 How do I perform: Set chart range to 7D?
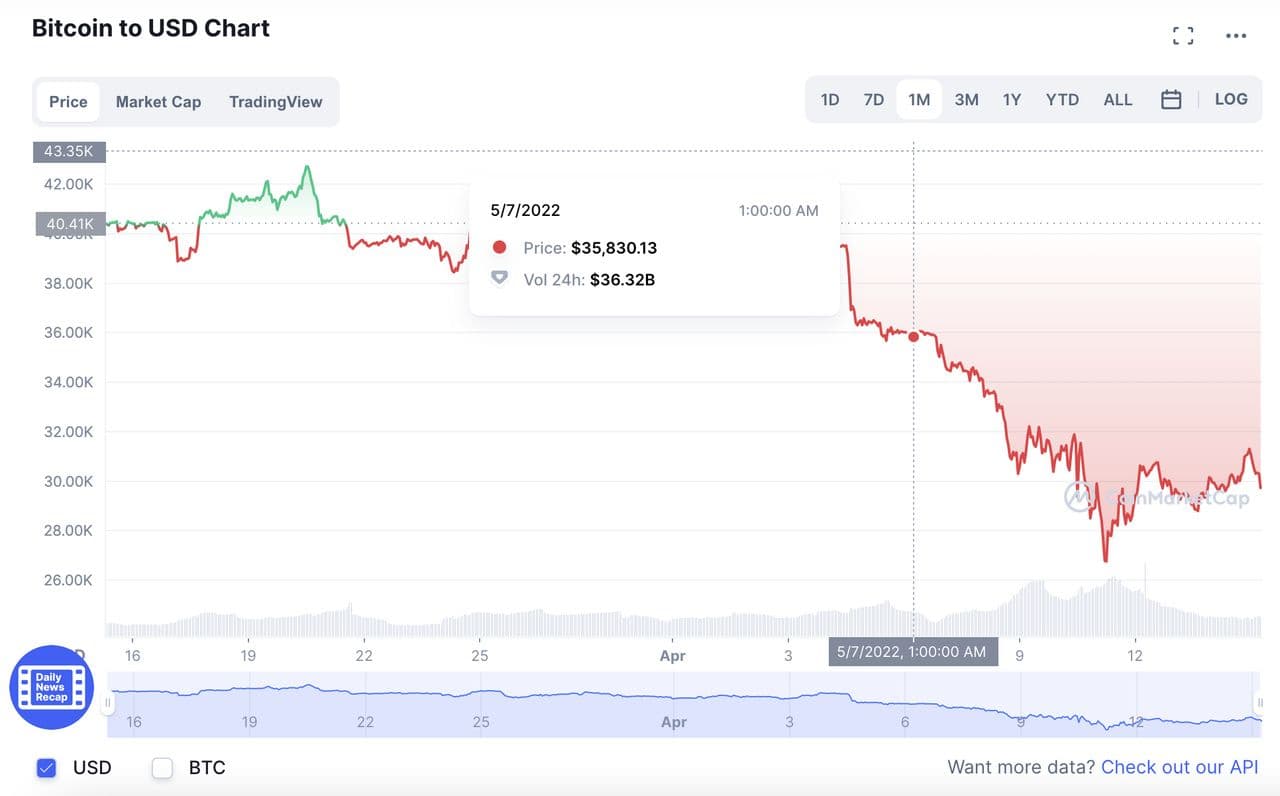coord(873,100)
